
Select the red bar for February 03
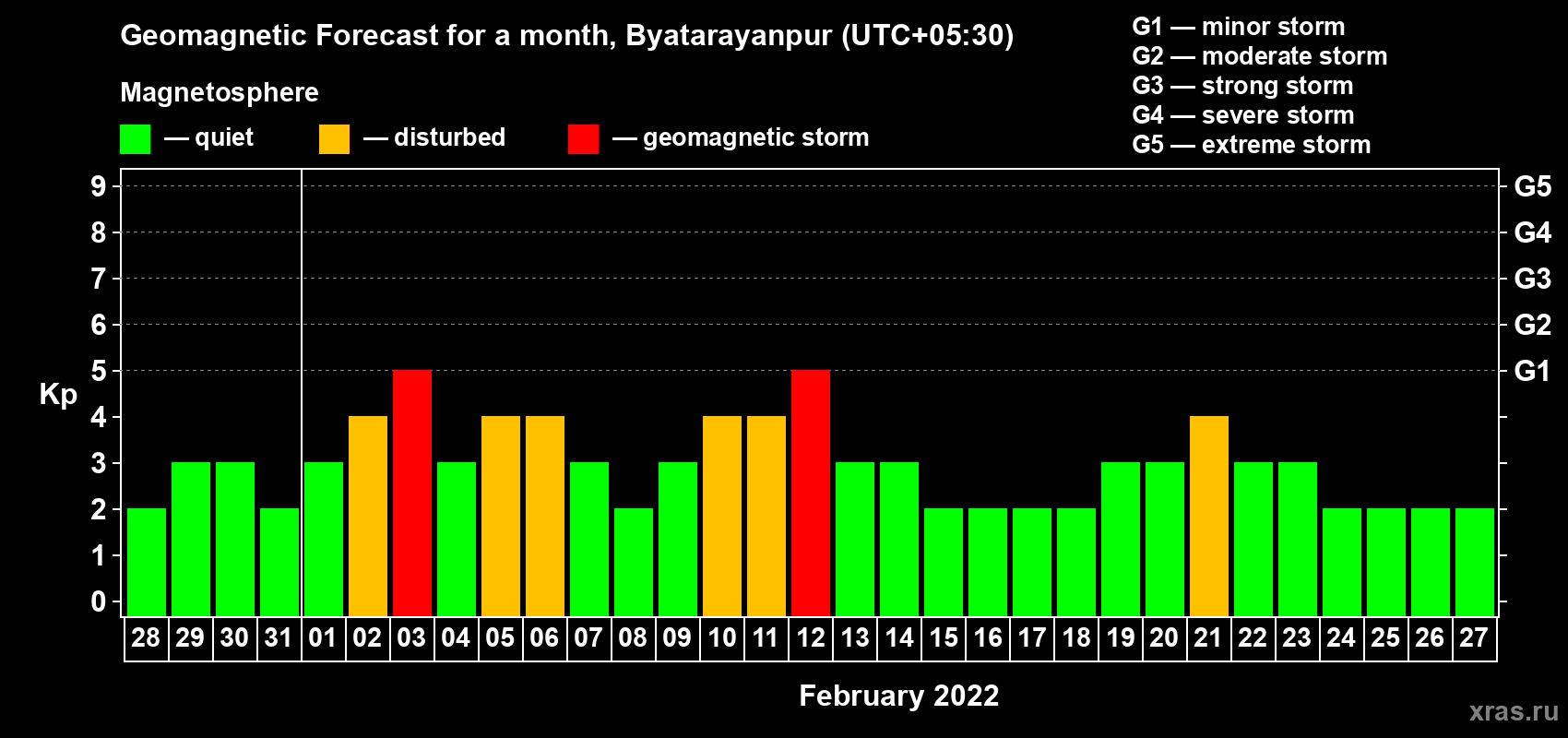412,494
